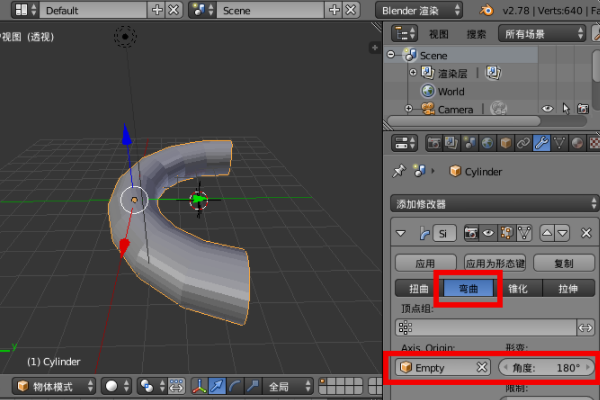600x400 pixels.
Task: Clear the Empty axis origin object
Action: (482, 367)
